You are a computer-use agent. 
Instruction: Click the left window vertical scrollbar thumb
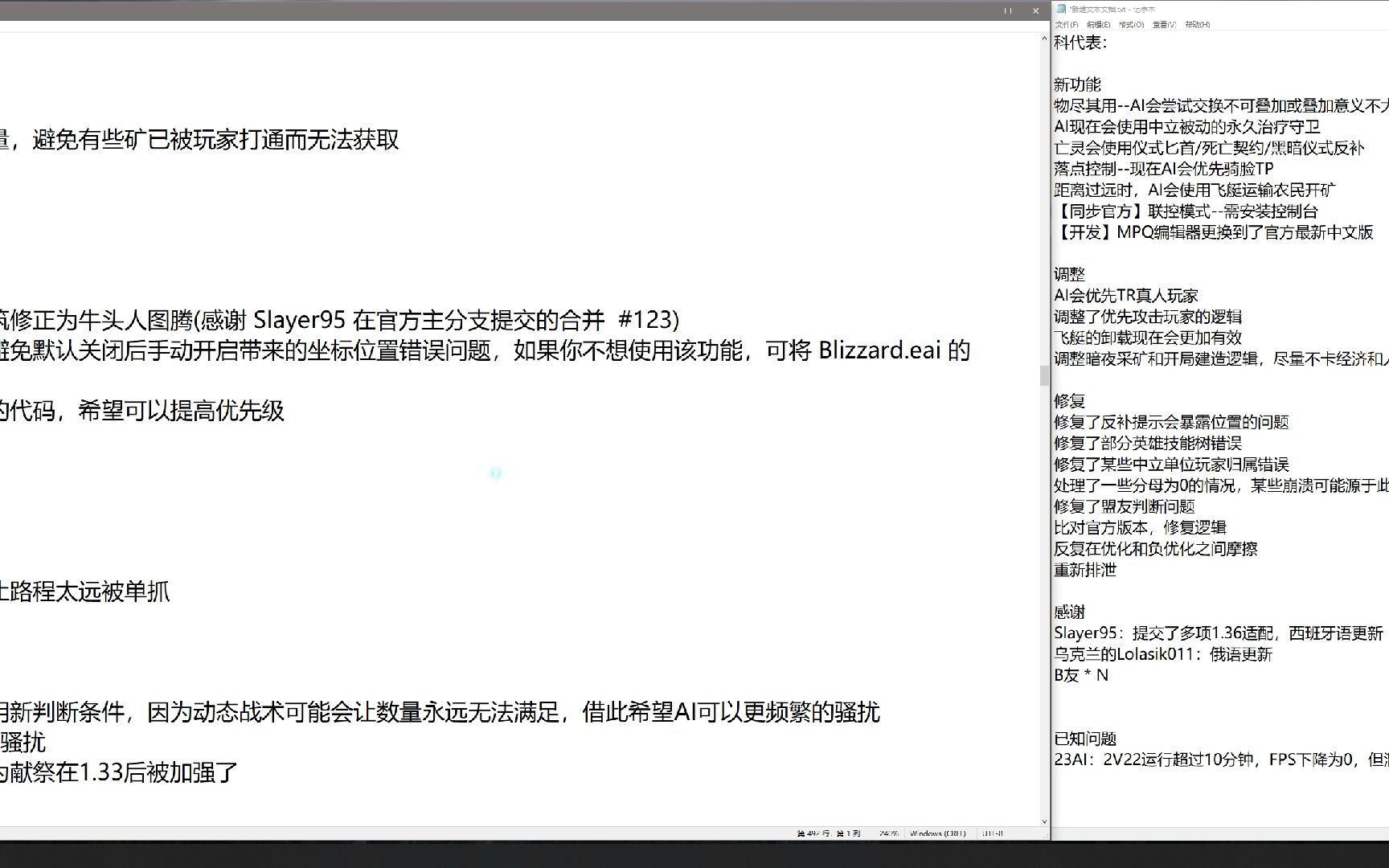pos(1044,375)
